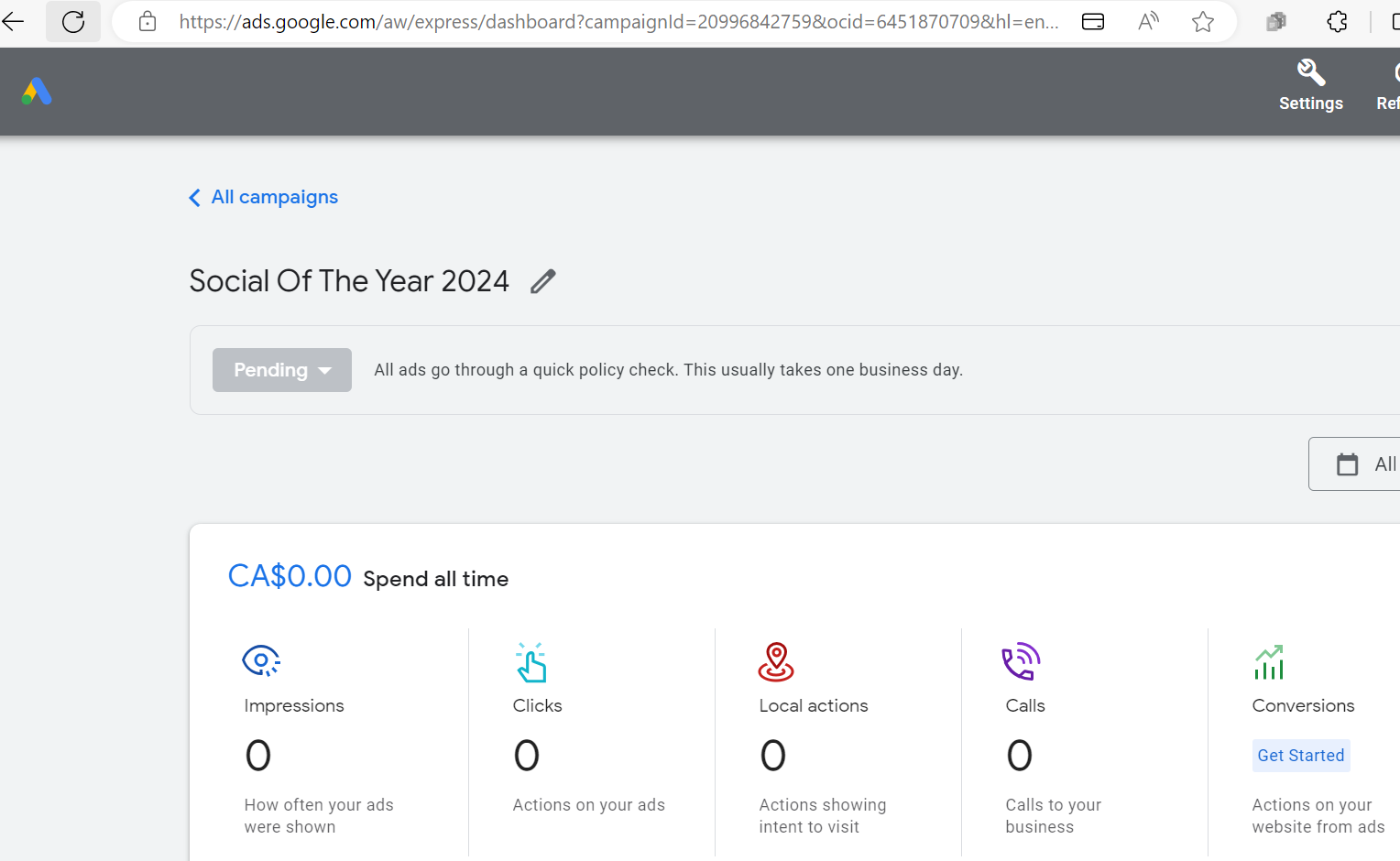
Task: Click the Conversions chart icon
Action: click(x=1269, y=662)
